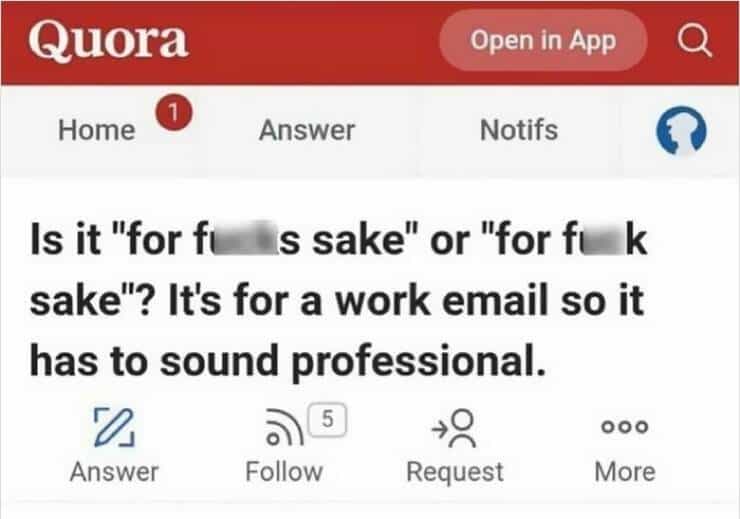Viewport: 740px width, 519px height.
Task: Switch to the Answer tab in navigation
Action: (307, 130)
